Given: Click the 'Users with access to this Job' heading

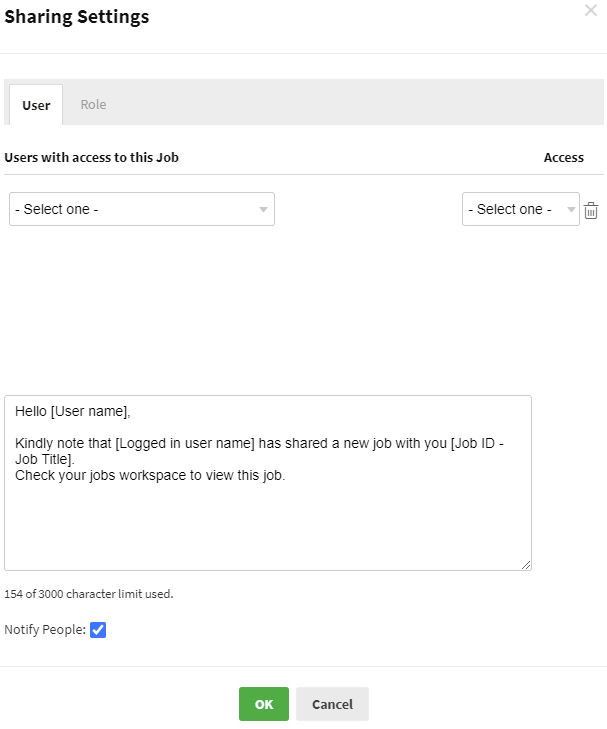Looking at the screenshot, I should click(91, 157).
